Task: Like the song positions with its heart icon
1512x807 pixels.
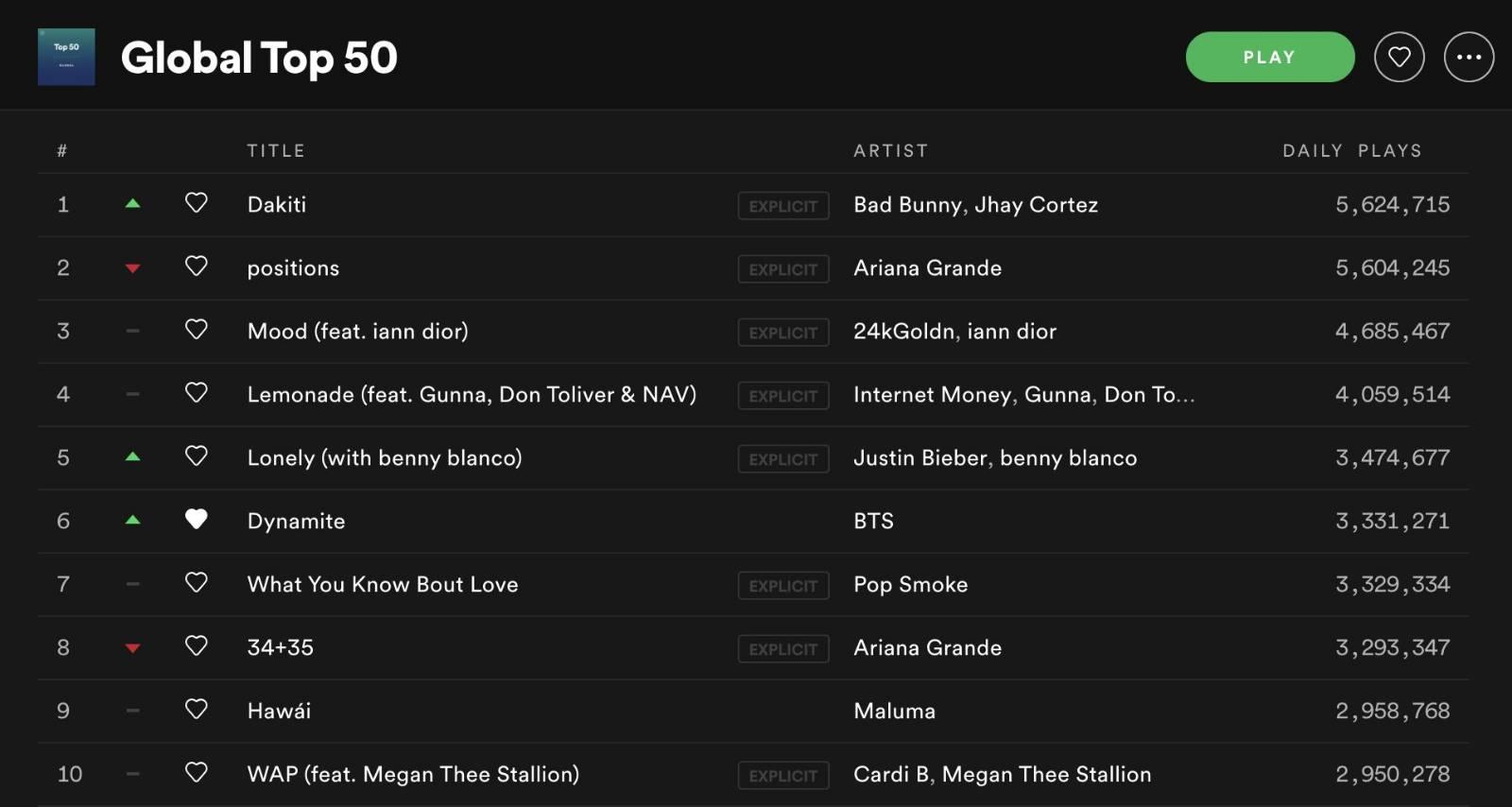Action: tap(196, 266)
